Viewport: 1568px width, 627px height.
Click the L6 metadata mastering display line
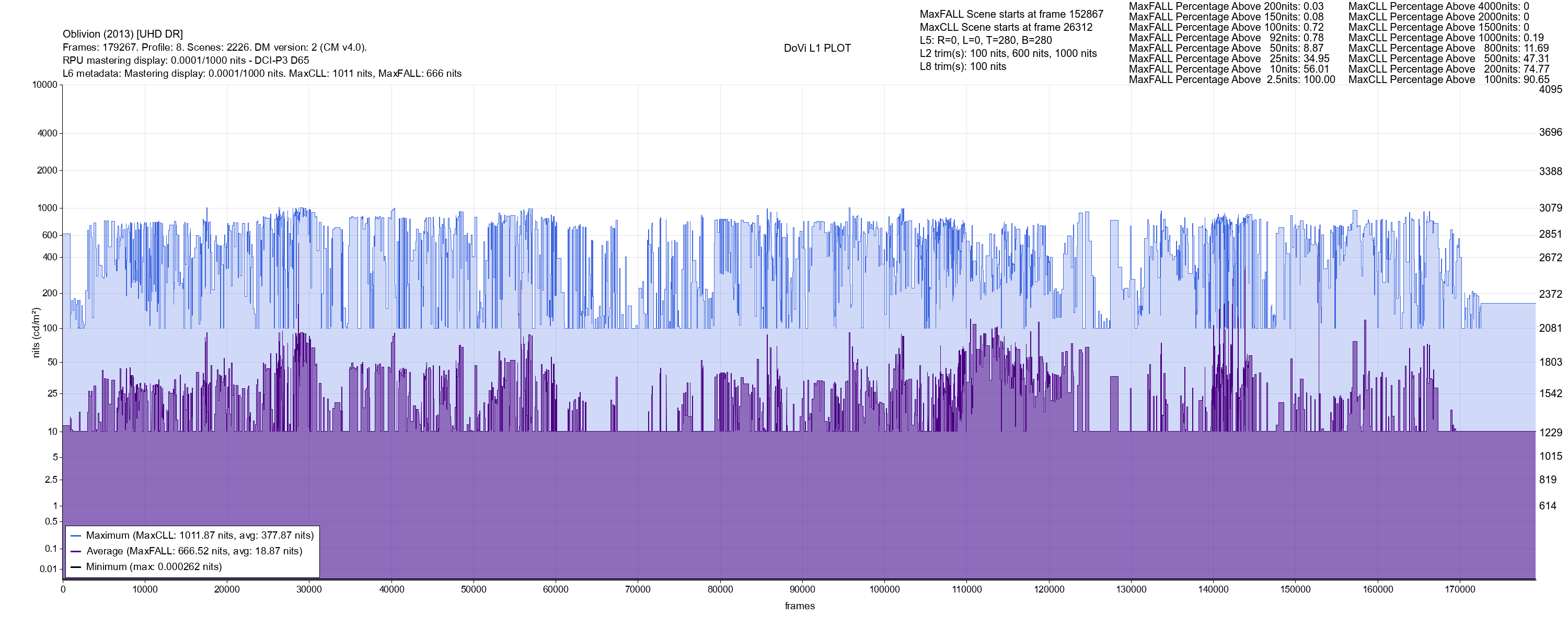pos(262,74)
